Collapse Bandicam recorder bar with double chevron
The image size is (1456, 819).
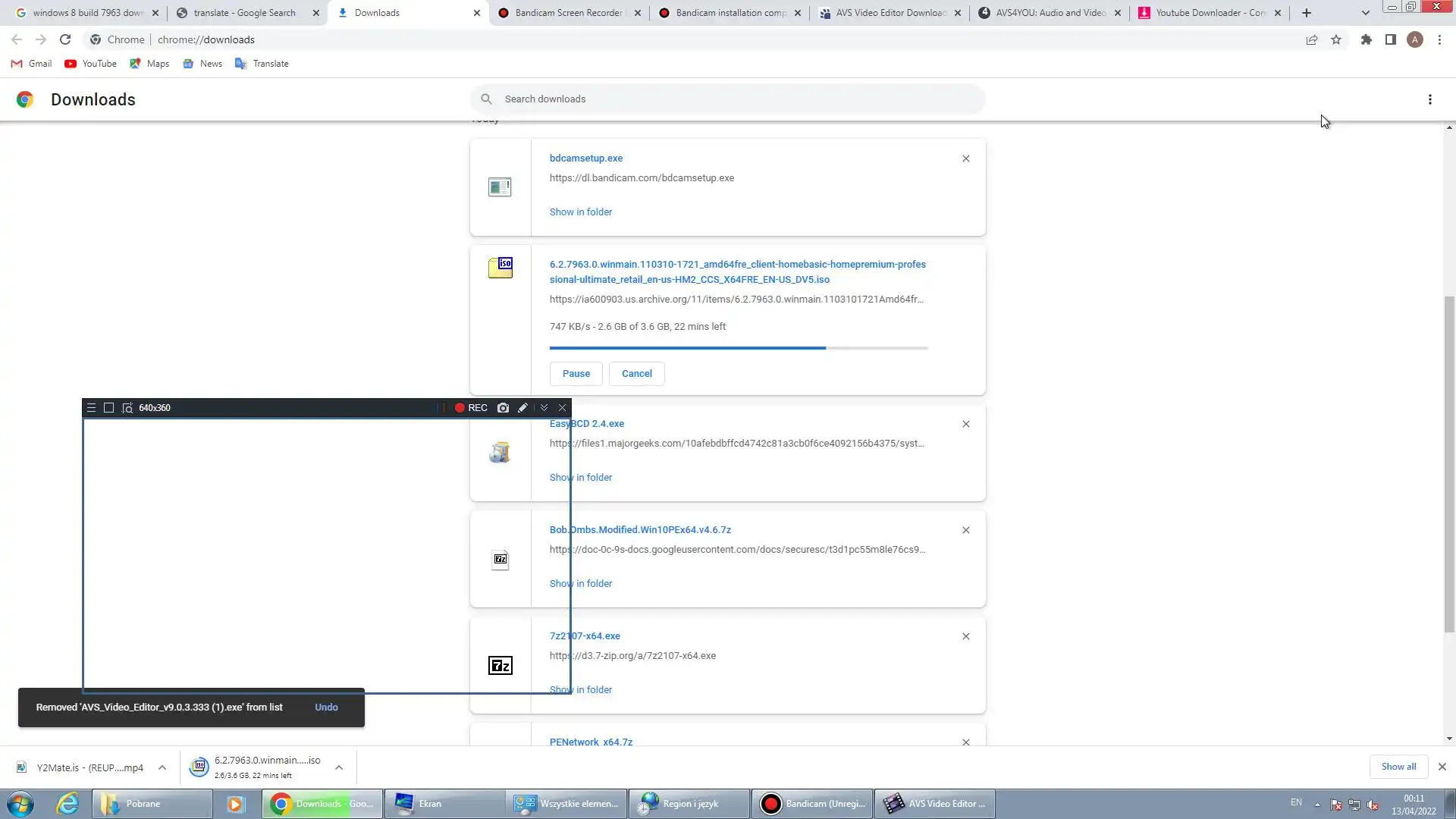tap(544, 408)
